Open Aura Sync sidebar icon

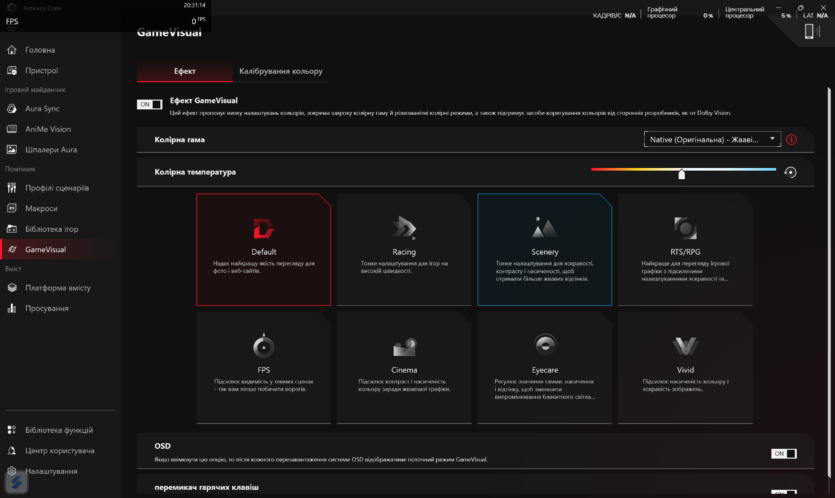pyautogui.click(x=12, y=109)
